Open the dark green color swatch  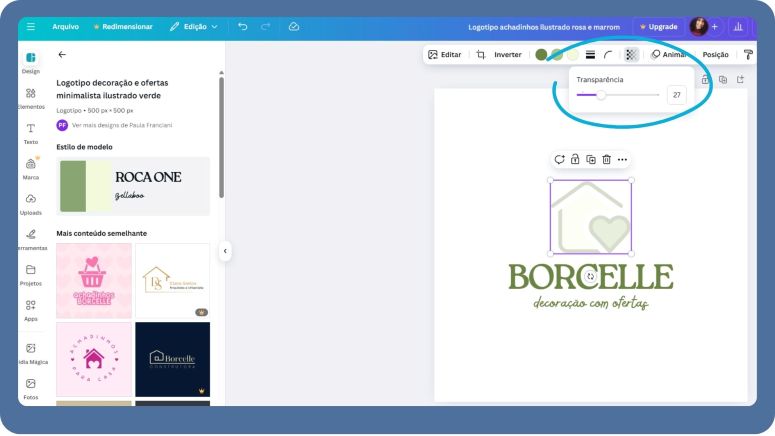click(541, 54)
